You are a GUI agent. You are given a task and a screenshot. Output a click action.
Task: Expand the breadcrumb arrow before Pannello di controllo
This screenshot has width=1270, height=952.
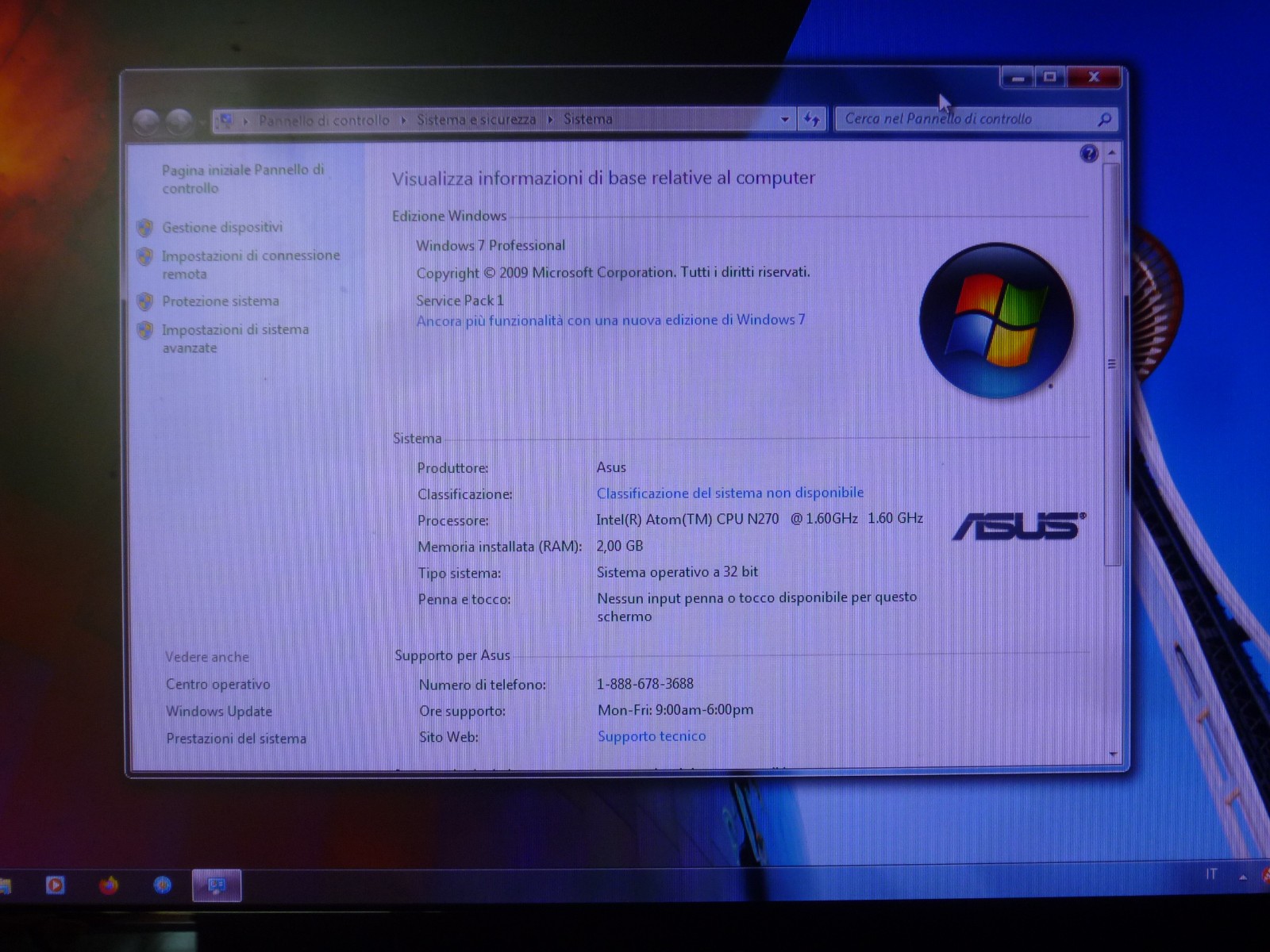pyautogui.click(x=246, y=121)
